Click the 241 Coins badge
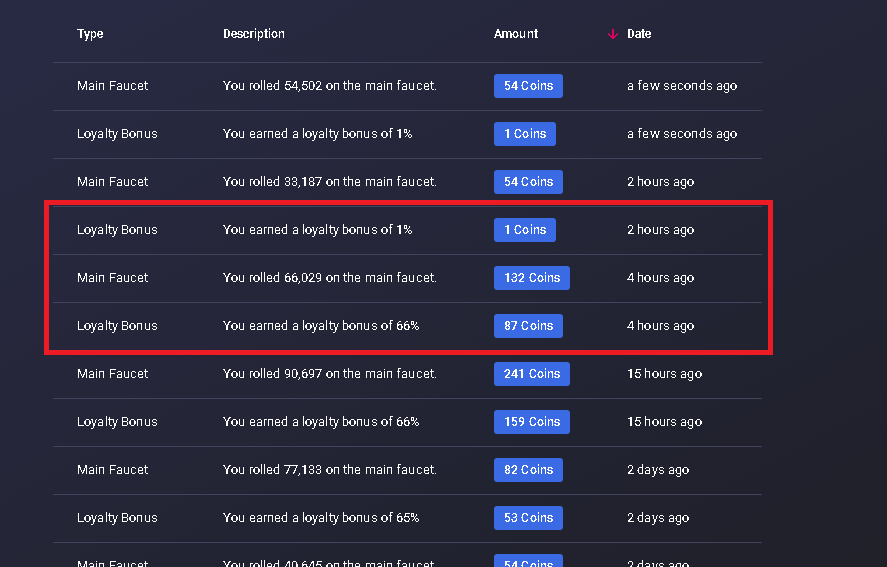 click(x=532, y=374)
